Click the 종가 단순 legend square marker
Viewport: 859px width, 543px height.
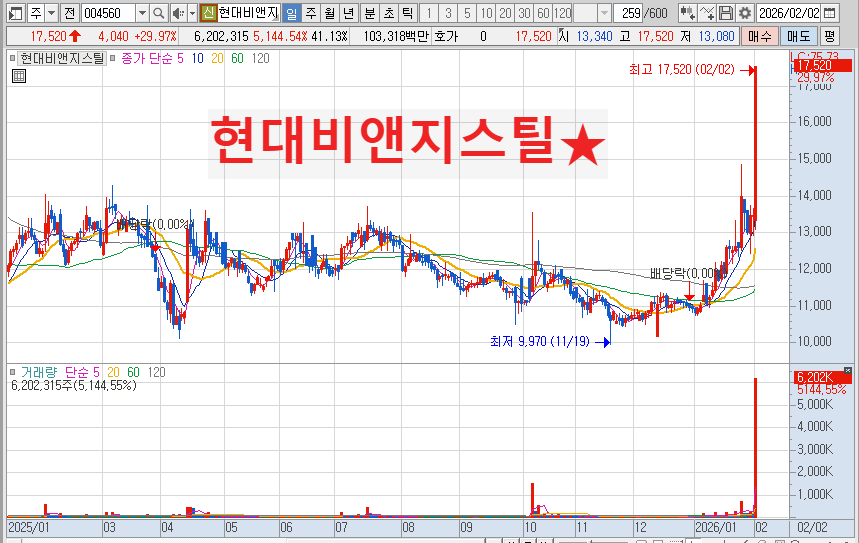tap(113, 58)
